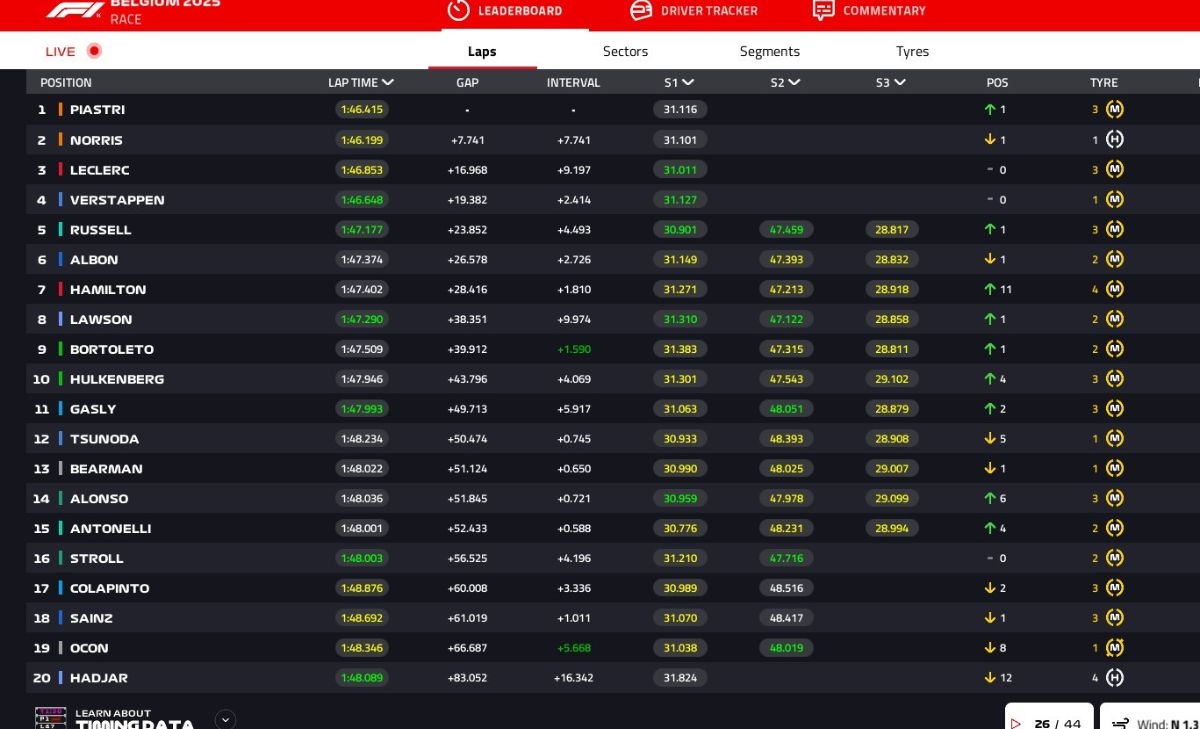Expand the Lap Time column dropdown
Screen dimensions: 1200x729
pyautogui.click(x=388, y=83)
